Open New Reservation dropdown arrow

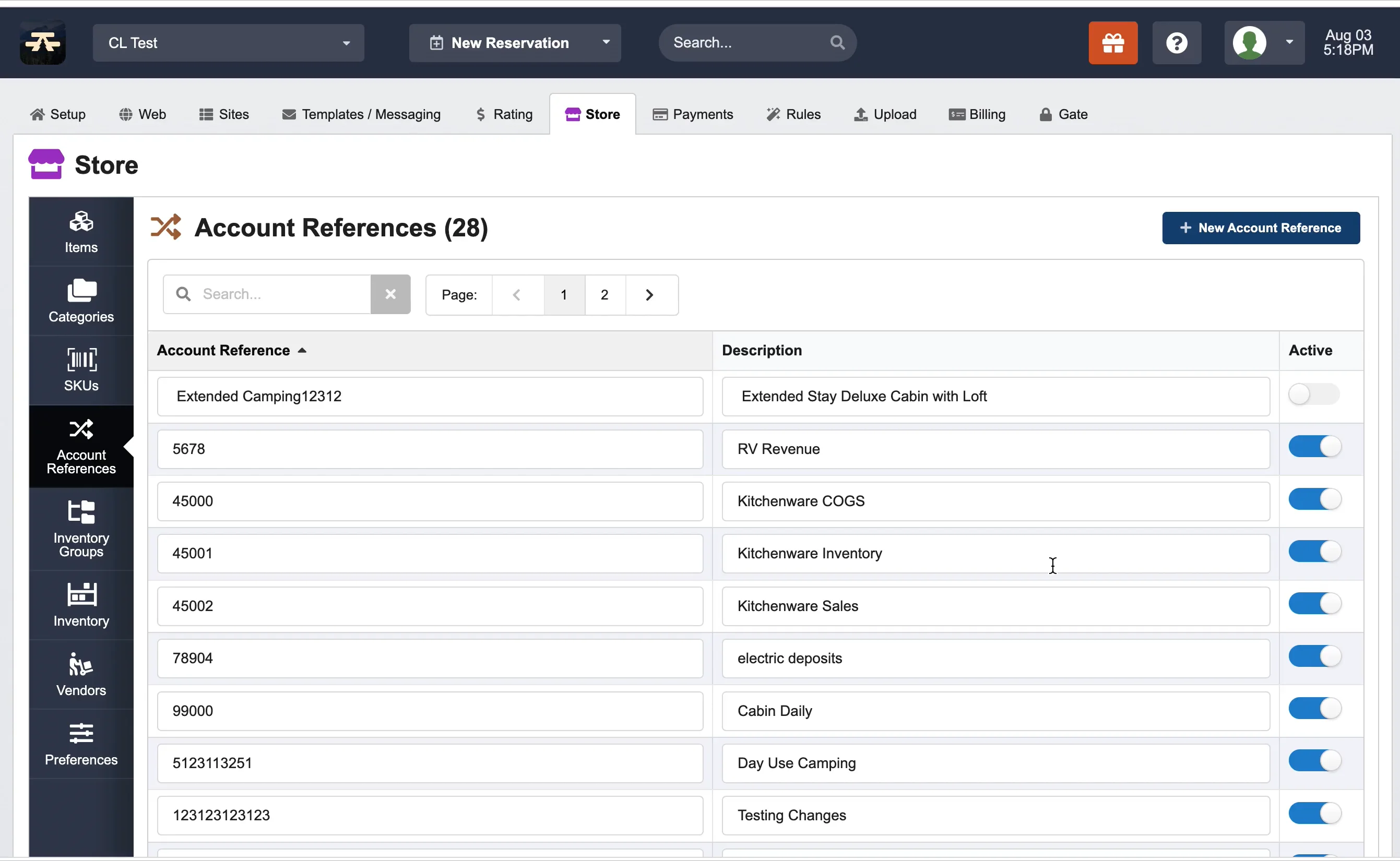point(606,43)
